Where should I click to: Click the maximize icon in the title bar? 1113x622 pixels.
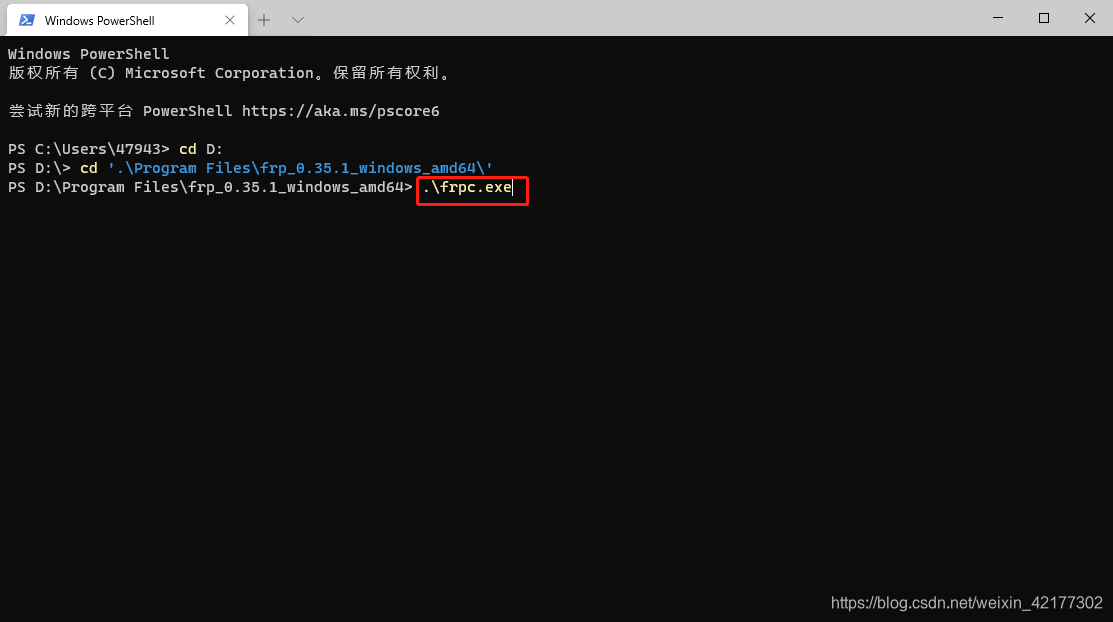pyautogui.click(x=1043, y=18)
